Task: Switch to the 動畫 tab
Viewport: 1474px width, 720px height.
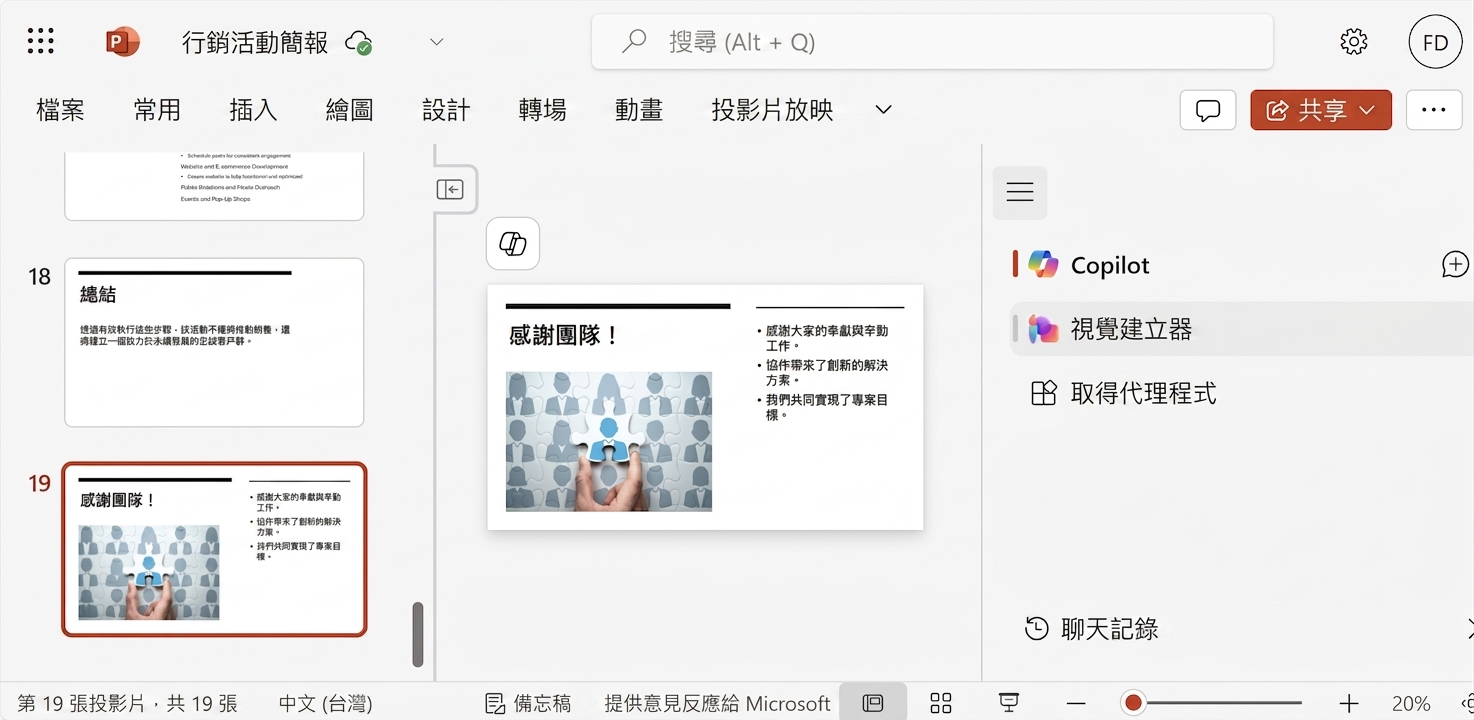Action: point(639,110)
